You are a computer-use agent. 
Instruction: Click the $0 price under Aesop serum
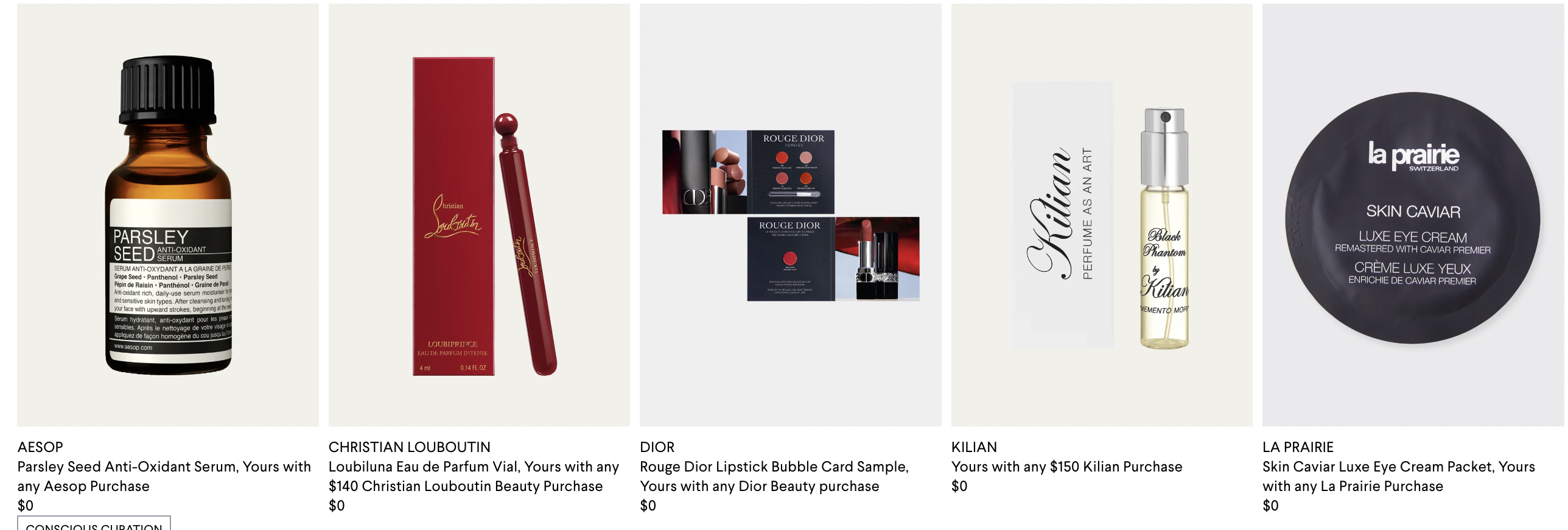click(x=26, y=506)
